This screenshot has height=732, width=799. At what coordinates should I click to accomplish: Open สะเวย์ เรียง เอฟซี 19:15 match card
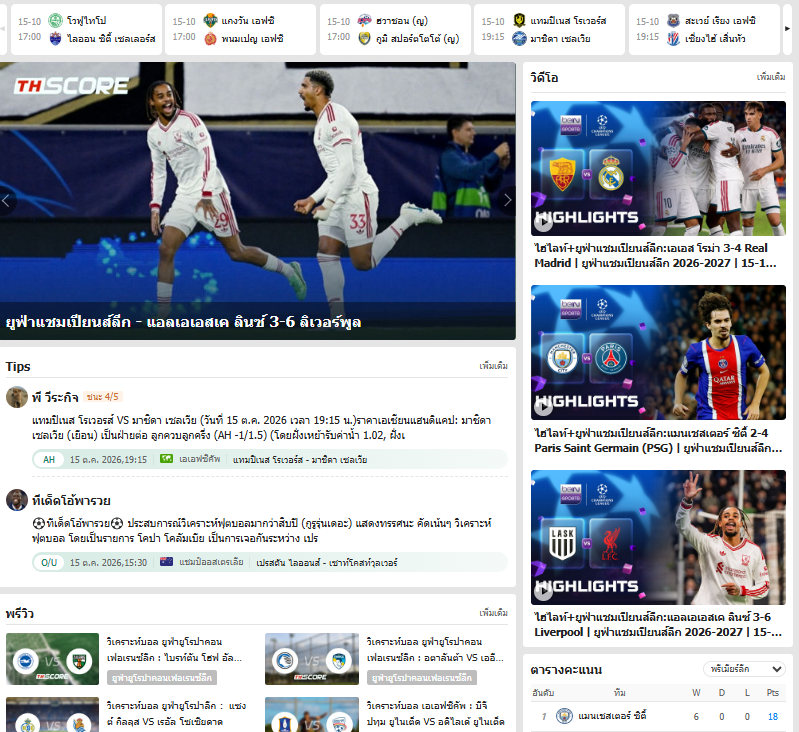[704, 29]
